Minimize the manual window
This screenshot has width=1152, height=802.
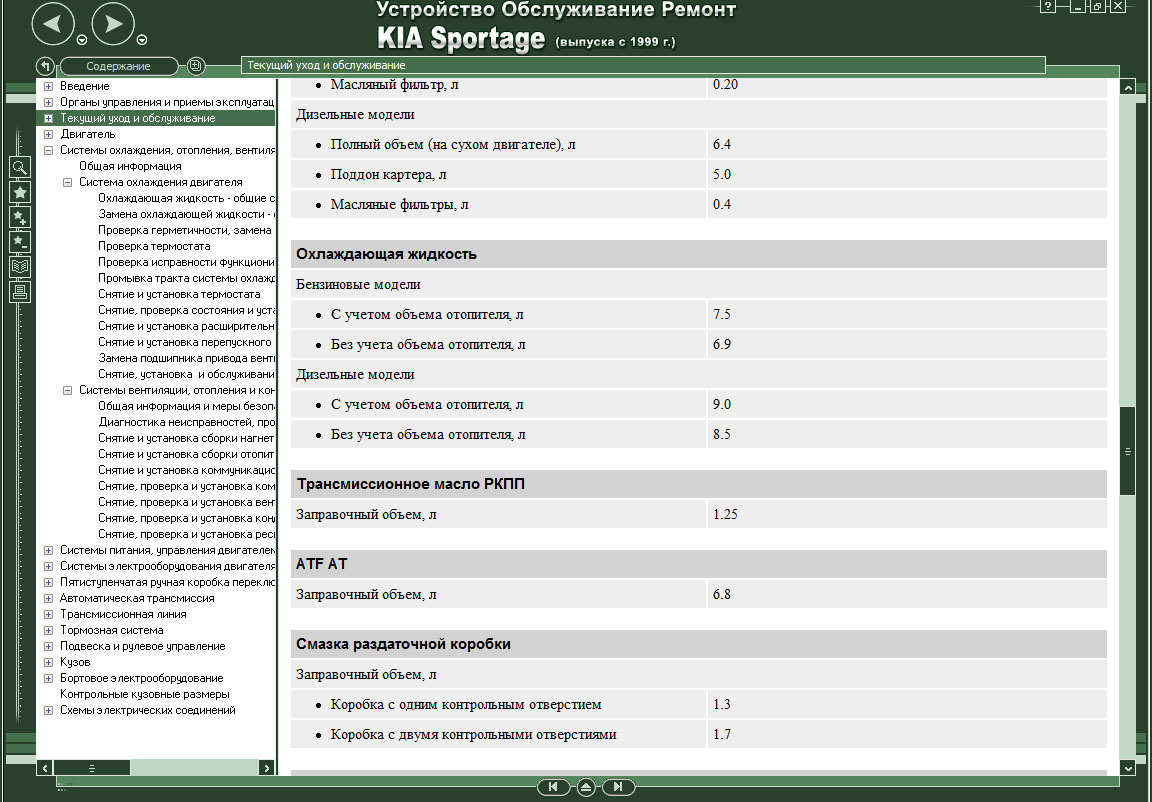[1078, 6]
